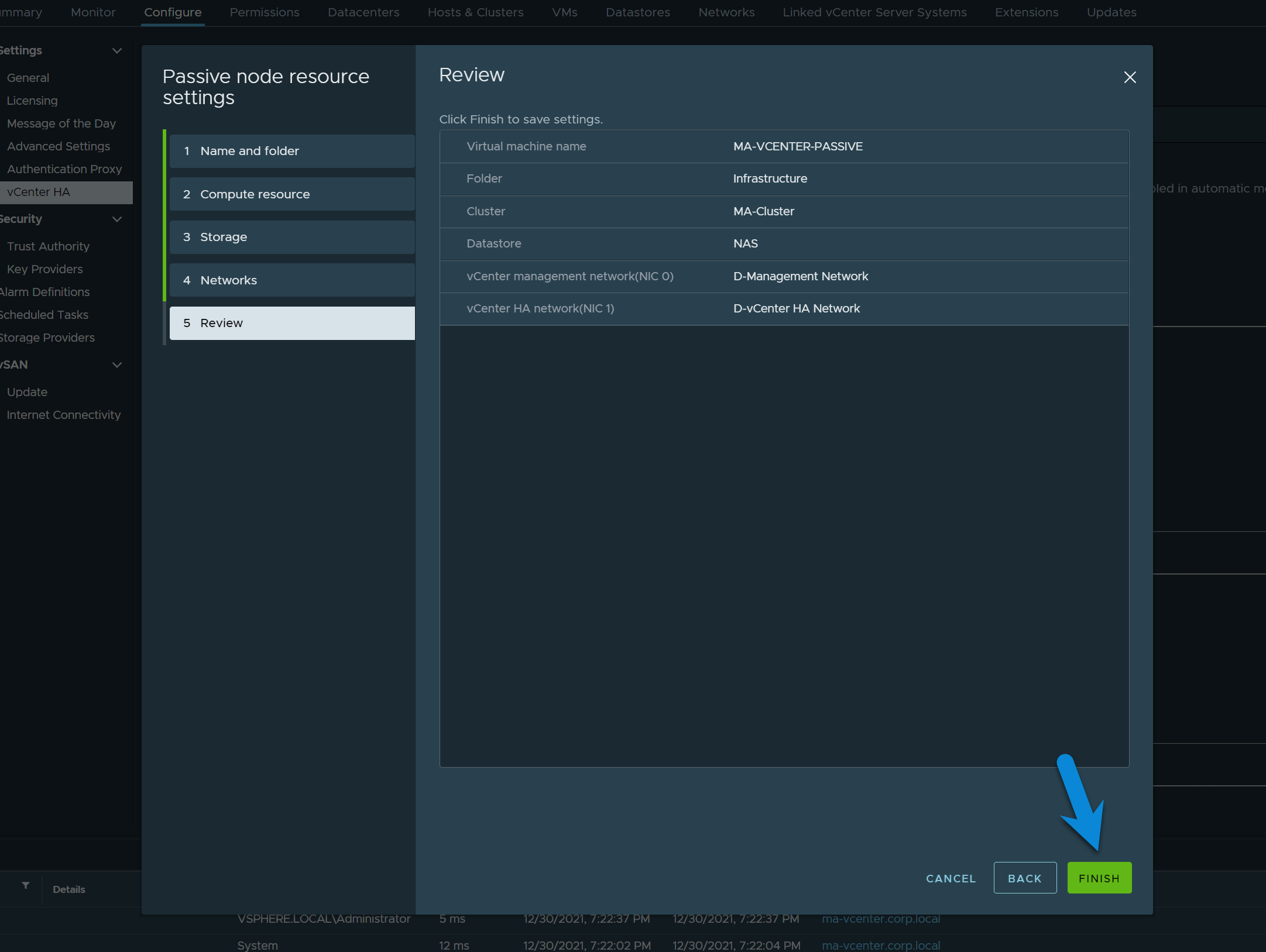
Task: Select vCenter HA in sidebar
Action: 66,193
